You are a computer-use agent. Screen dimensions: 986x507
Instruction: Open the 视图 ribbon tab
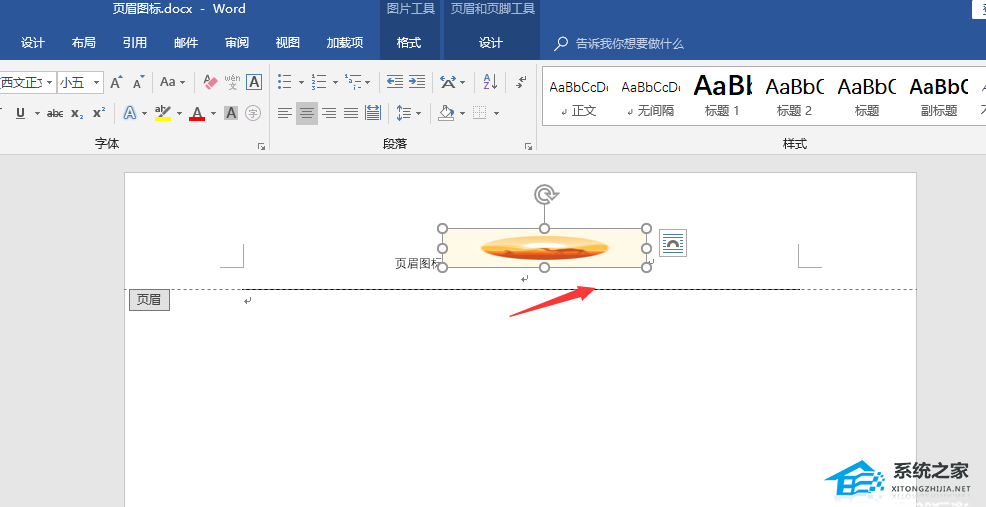[287, 43]
